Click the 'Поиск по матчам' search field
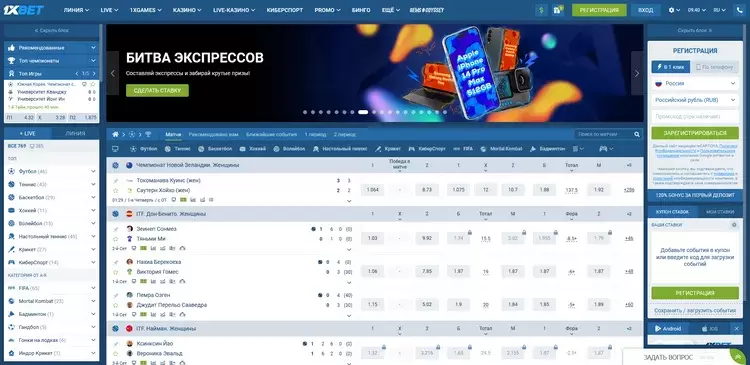 [604, 134]
